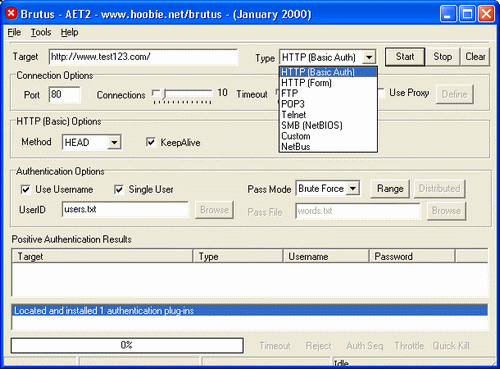Click the Target URL input field

(x=143, y=57)
